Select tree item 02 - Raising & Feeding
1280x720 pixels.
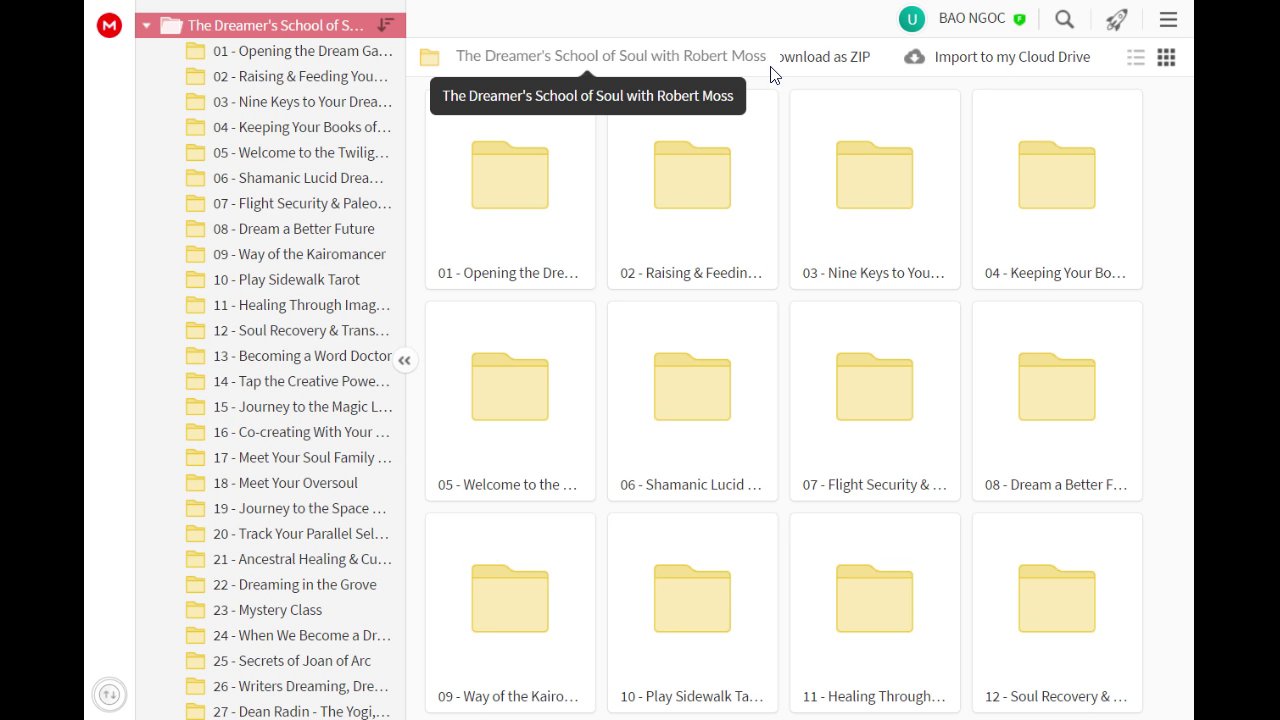tap(289, 76)
